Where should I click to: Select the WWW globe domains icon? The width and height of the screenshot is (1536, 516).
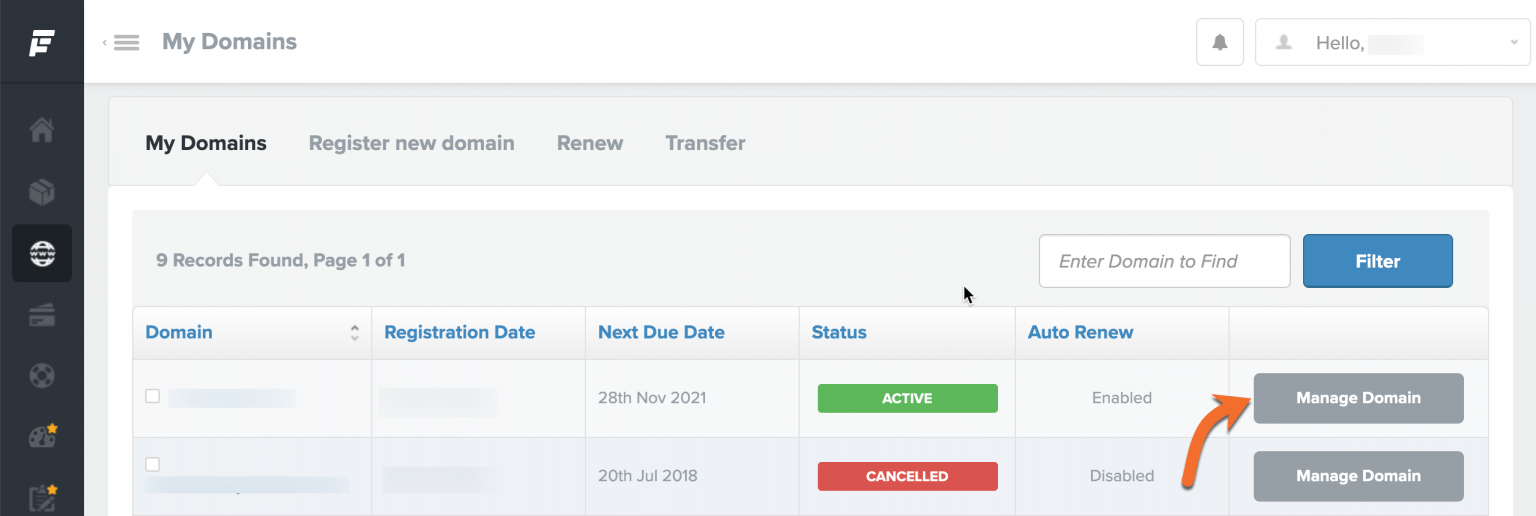click(42, 253)
